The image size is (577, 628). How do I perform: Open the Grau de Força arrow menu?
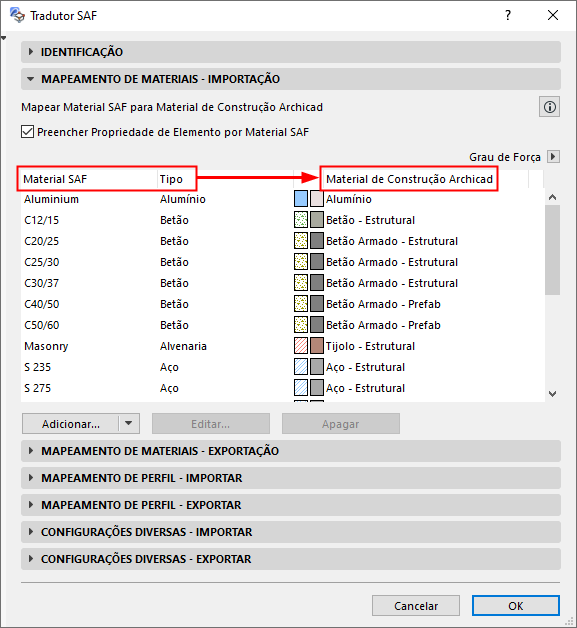[553, 156]
